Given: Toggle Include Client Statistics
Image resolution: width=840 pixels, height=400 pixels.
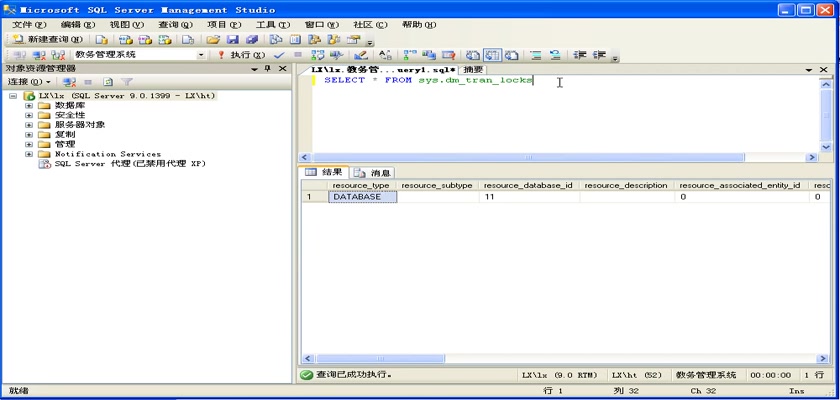Looking at the screenshot, I should (x=429, y=55).
